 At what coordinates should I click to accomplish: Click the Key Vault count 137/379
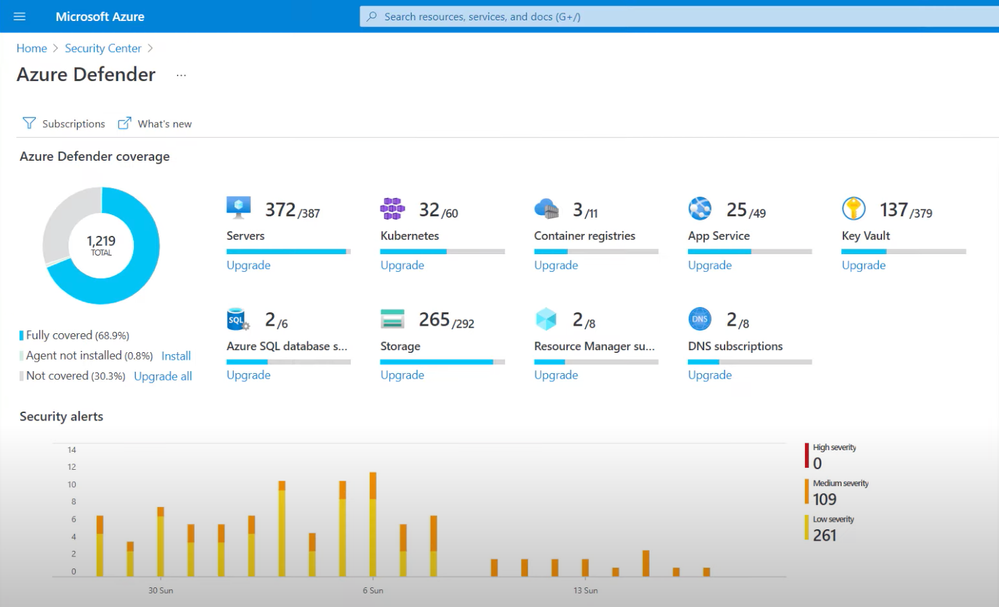(x=906, y=210)
